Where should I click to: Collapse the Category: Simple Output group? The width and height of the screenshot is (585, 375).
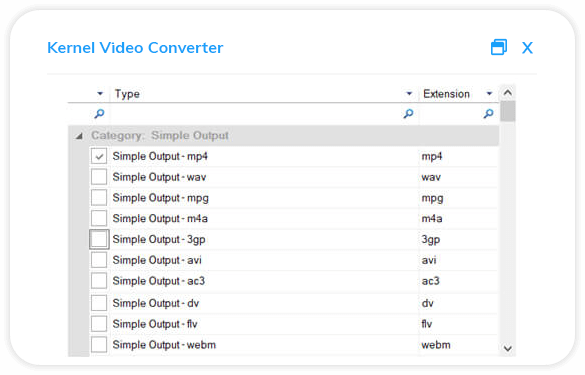(79, 136)
